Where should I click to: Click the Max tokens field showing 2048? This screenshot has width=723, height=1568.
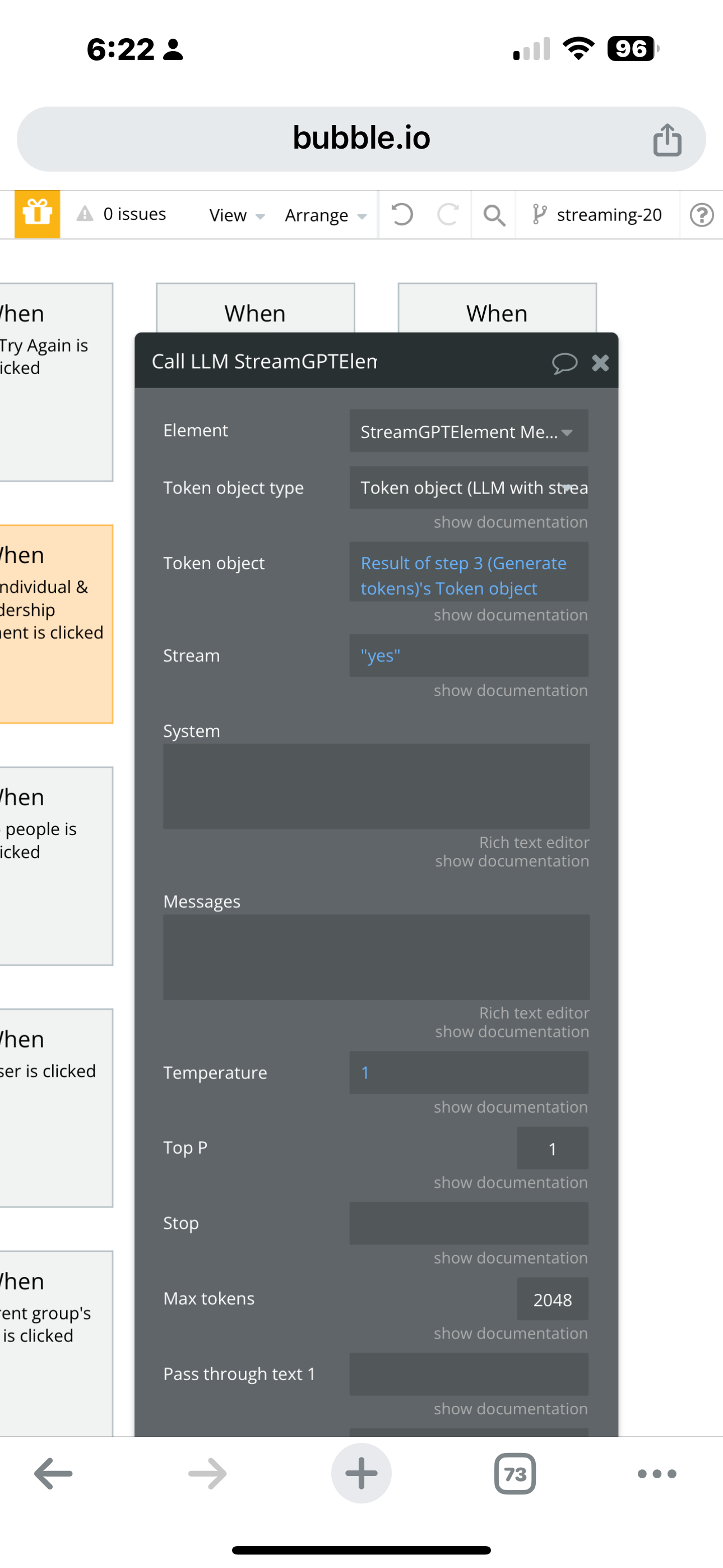pos(552,1299)
